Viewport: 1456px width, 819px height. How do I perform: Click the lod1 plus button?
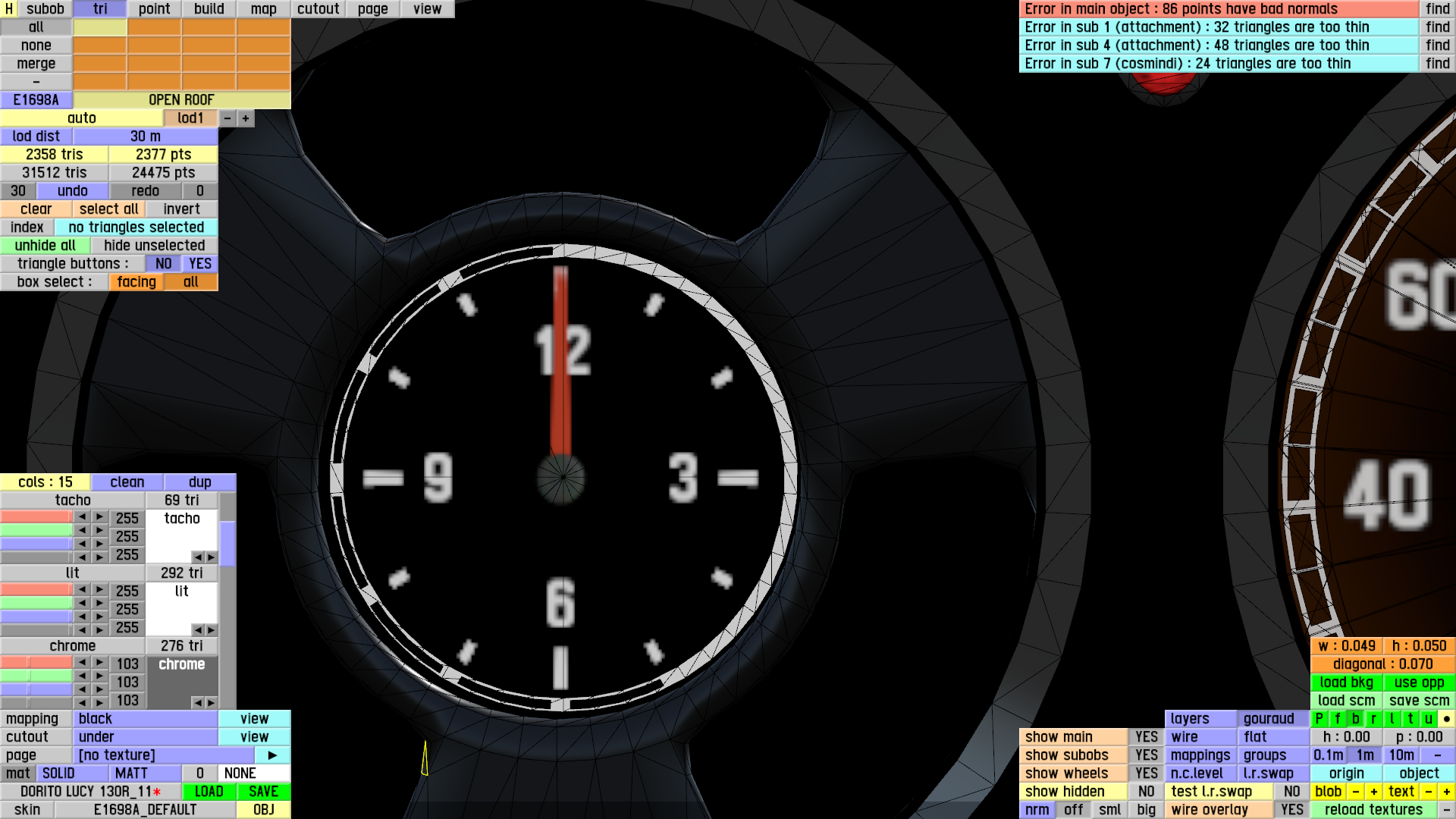[x=245, y=118]
